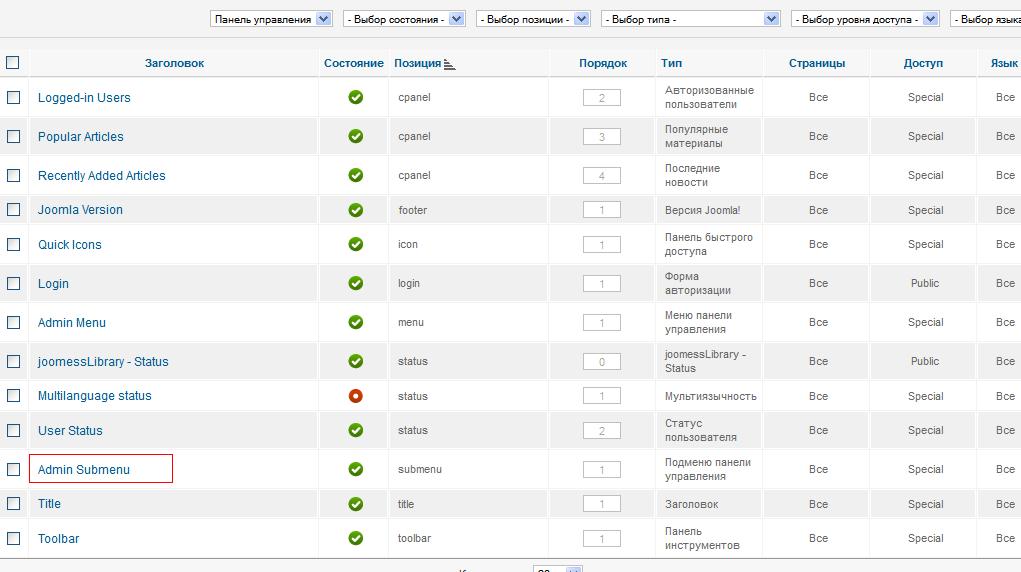This screenshot has height=572, width=1021.
Task: Select the checkbox beside User Status
Action: [14, 430]
